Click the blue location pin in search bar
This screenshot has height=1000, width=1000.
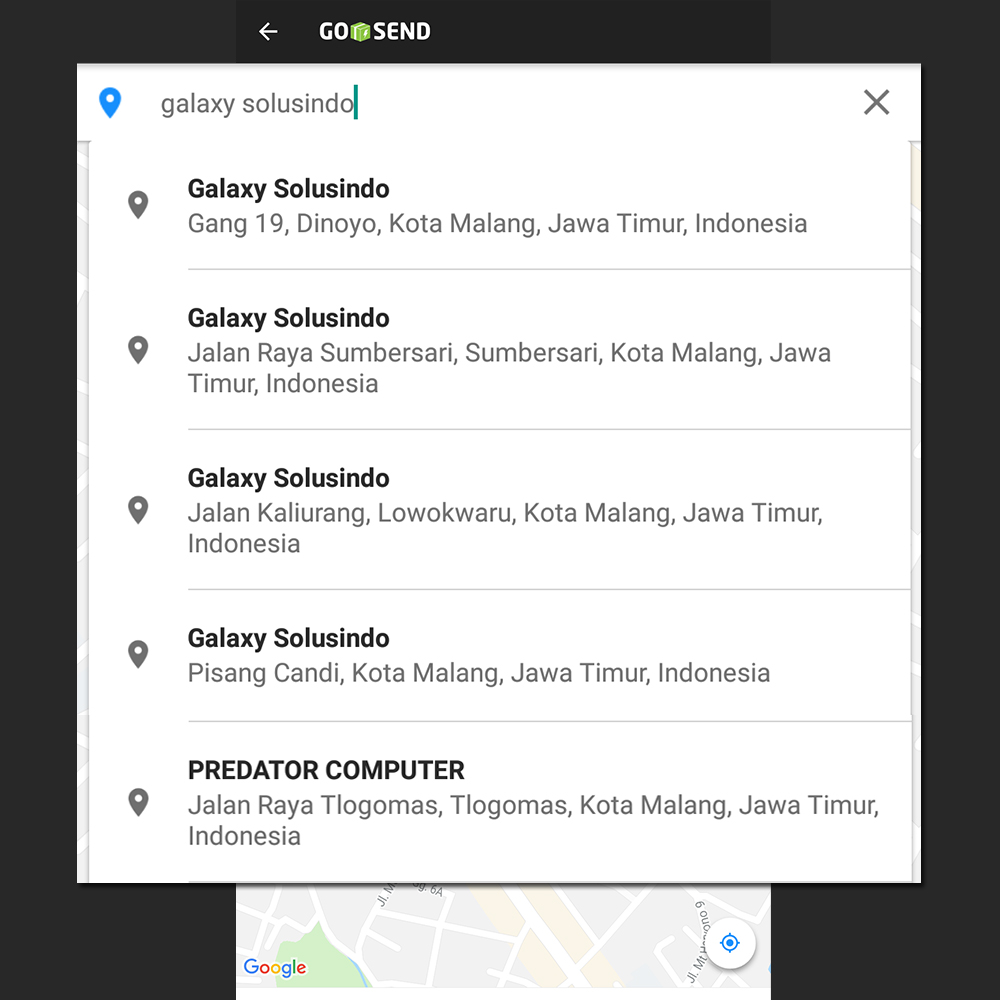coord(110,103)
